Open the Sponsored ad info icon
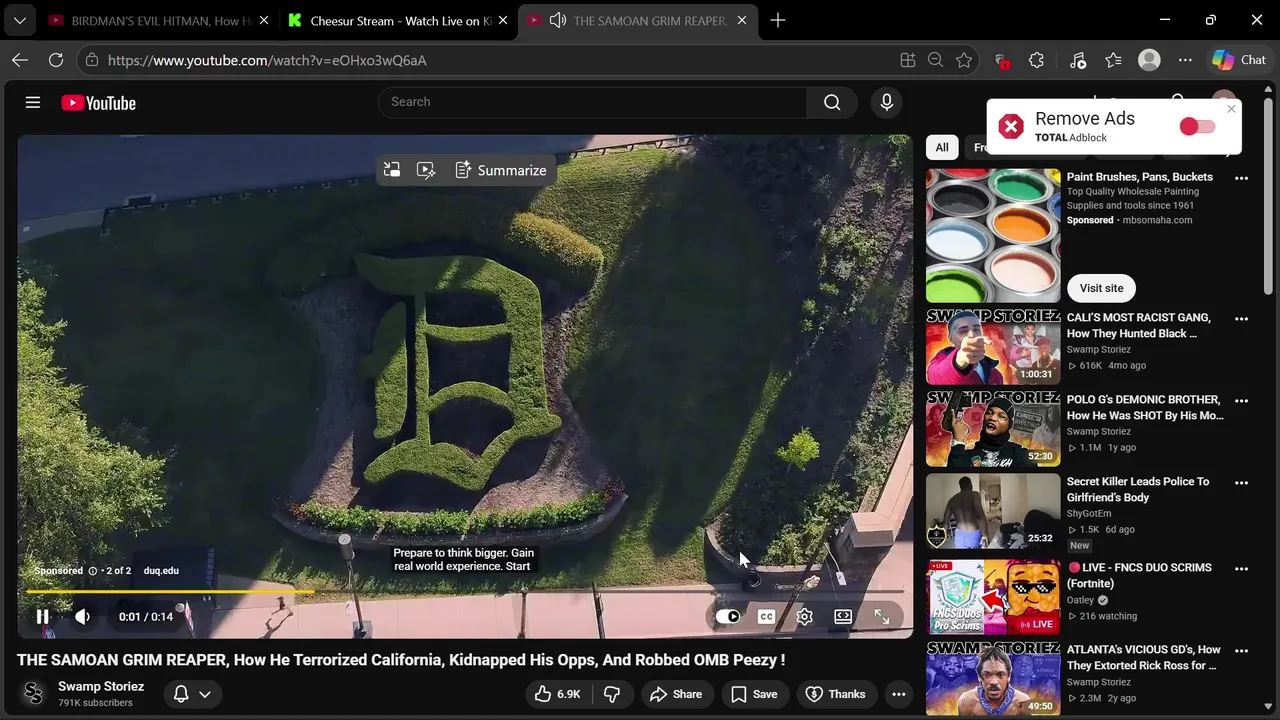This screenshot has height=720, width=1280. tap(92, 571)
